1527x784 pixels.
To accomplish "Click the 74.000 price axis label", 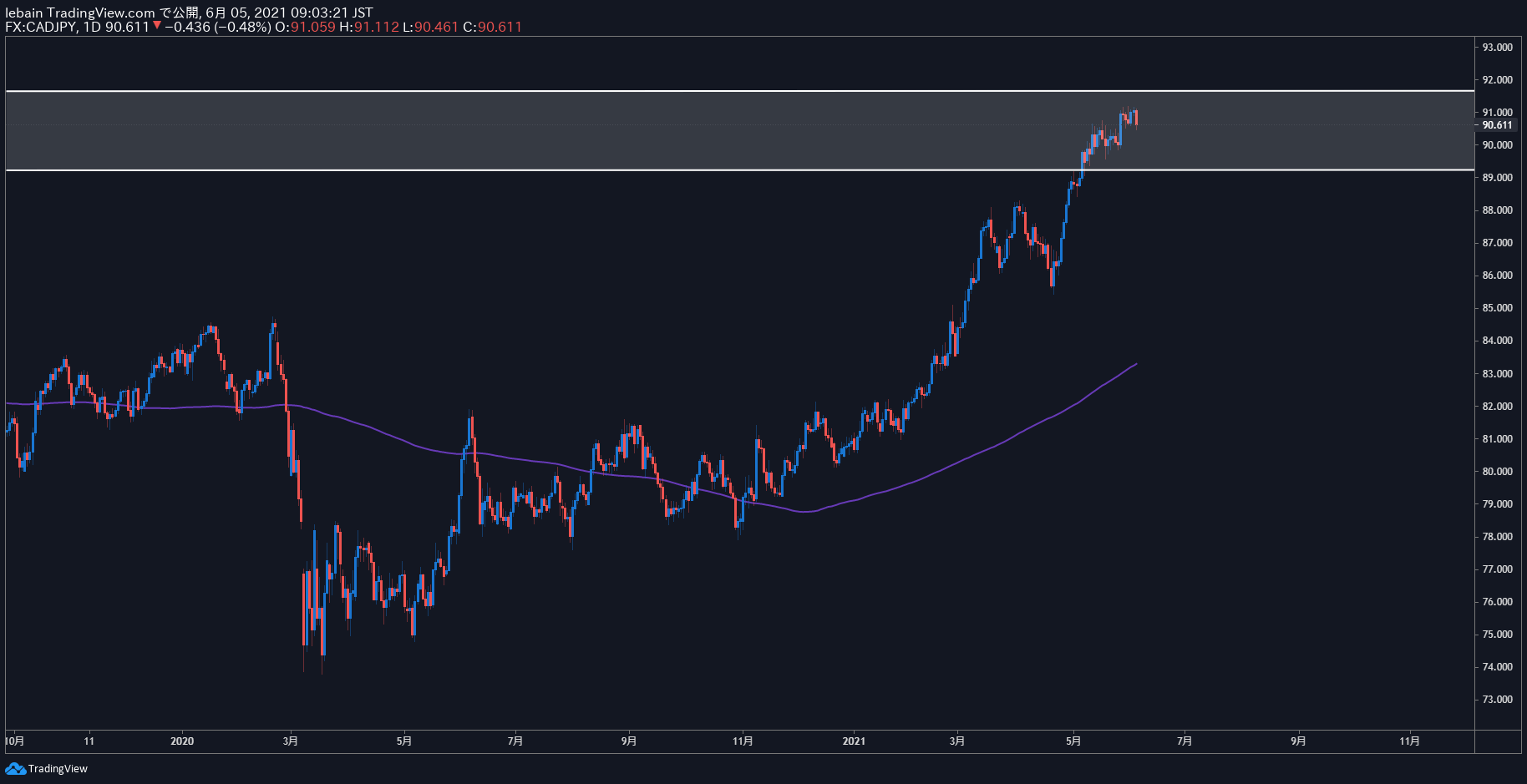I will 1497,667.
